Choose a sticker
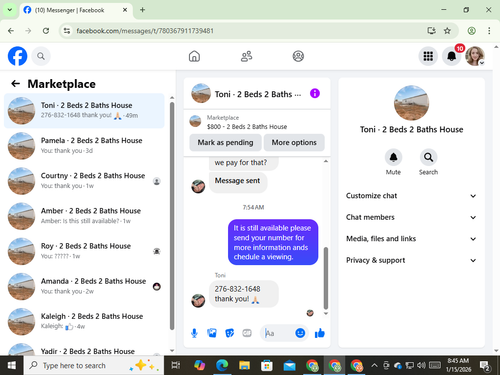 pyautogui.click(x=229, y=333)
